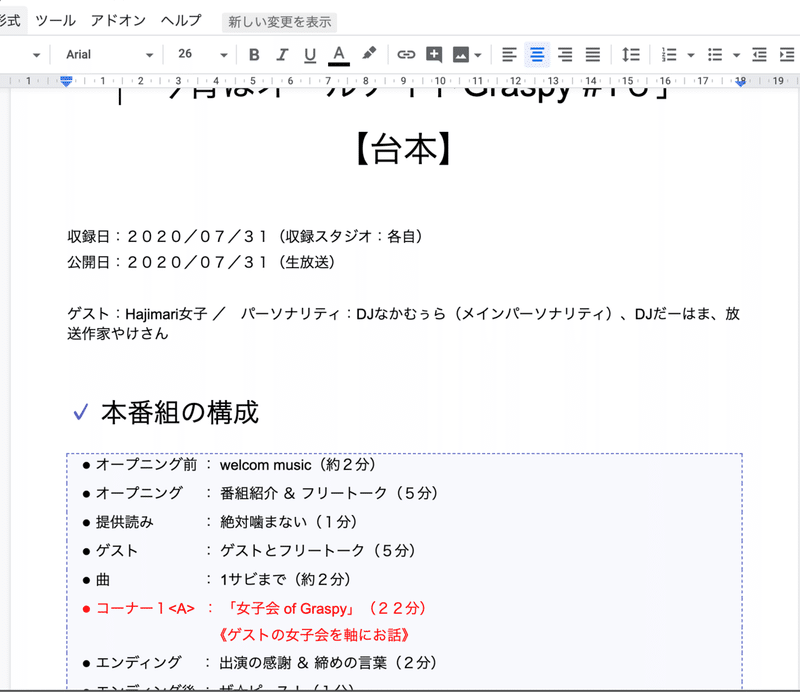Click the right indent marker on ruler

click(x=740, y=82)
